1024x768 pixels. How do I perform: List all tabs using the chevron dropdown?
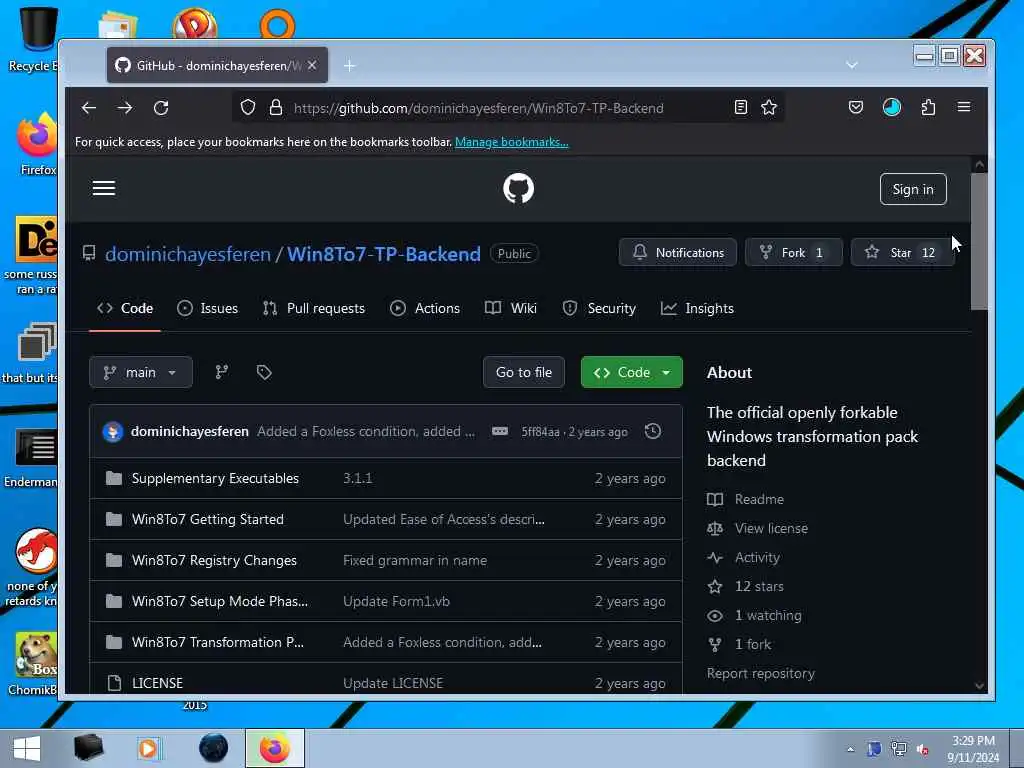[x=852, y=65]
